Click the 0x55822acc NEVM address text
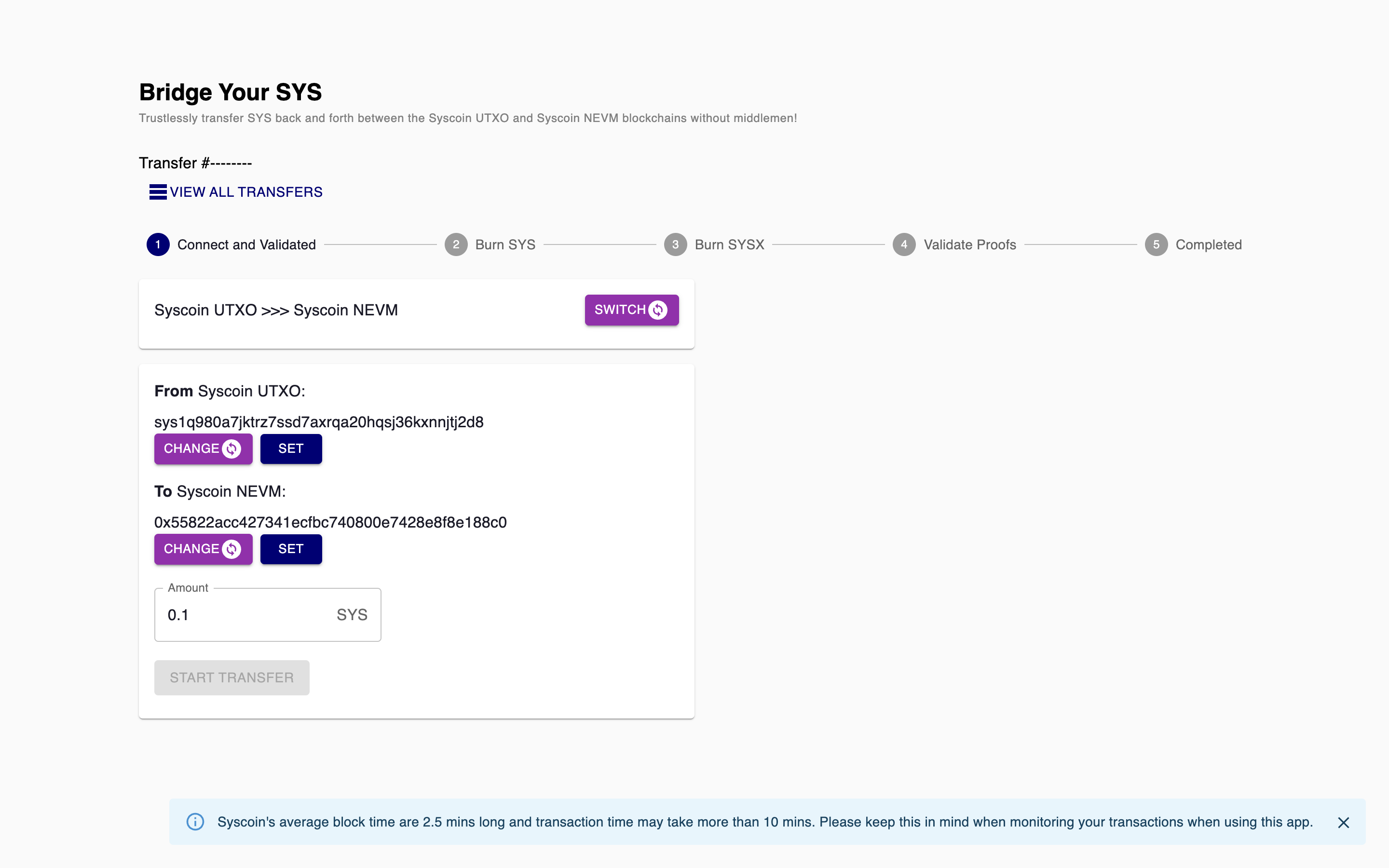The image size is (1389, 868). [330, 522]
